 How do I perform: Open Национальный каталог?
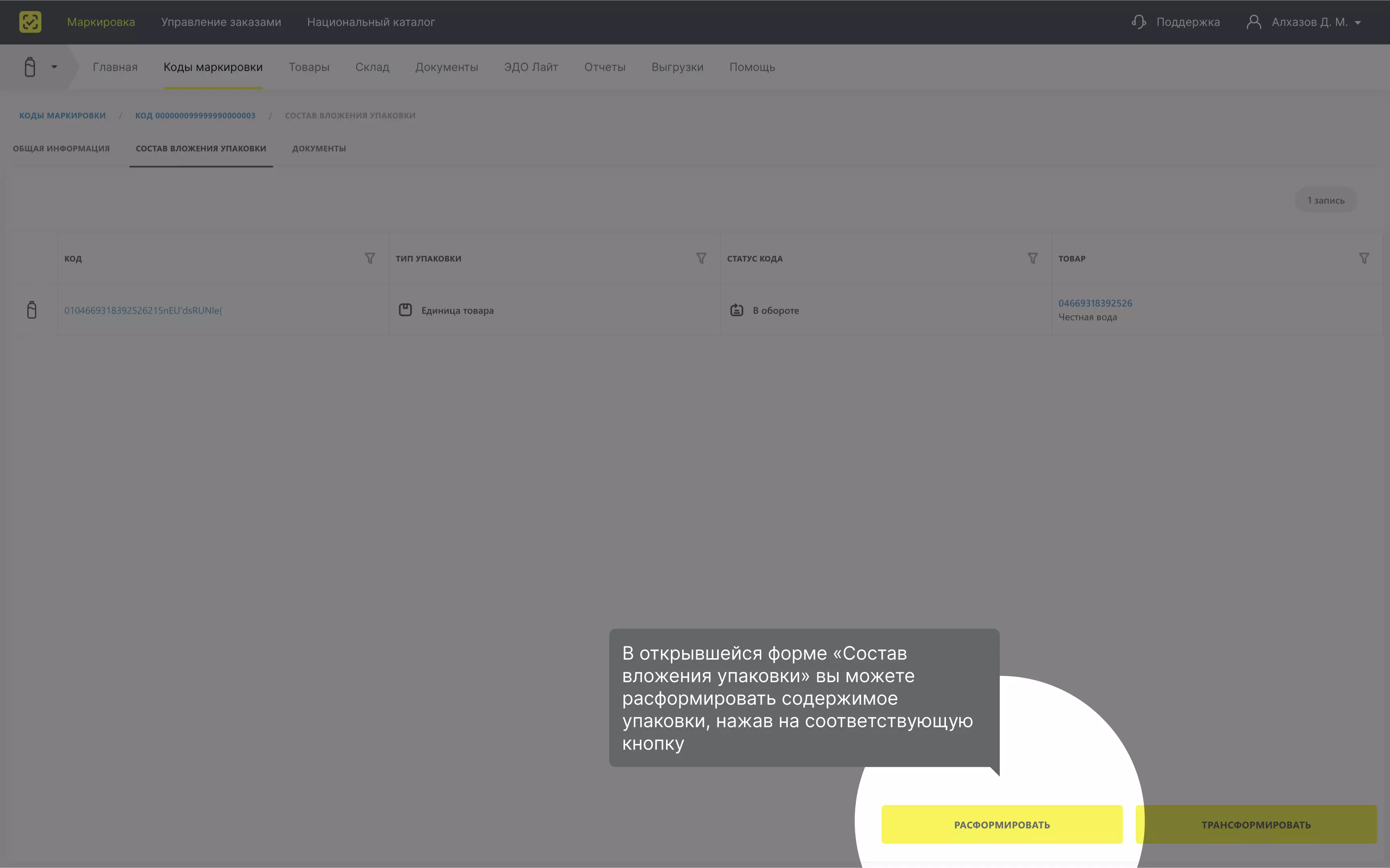(371, 22)
